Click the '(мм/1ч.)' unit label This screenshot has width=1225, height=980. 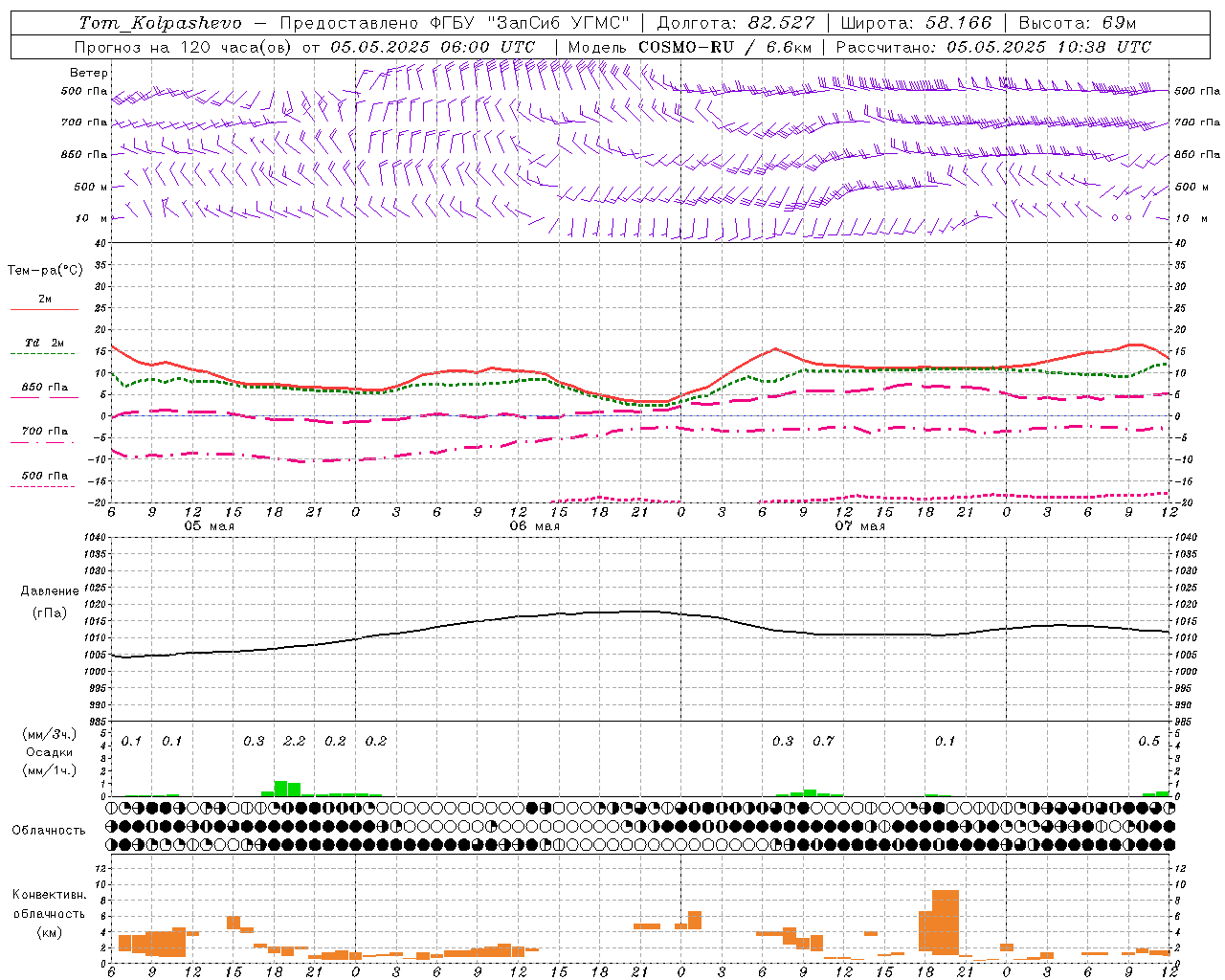tap(49, 770)
